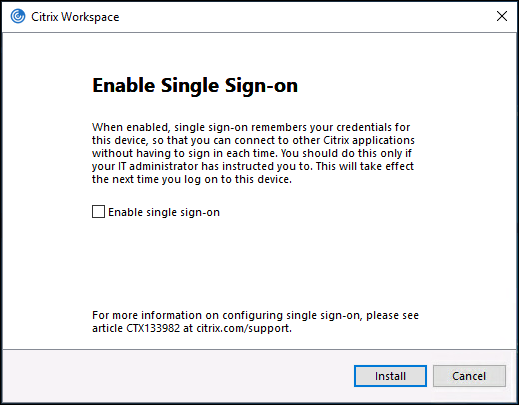Viewport: 519px width, 405px height.
Task: Click the CTX133982 article reference
Action: pos(153,328)
